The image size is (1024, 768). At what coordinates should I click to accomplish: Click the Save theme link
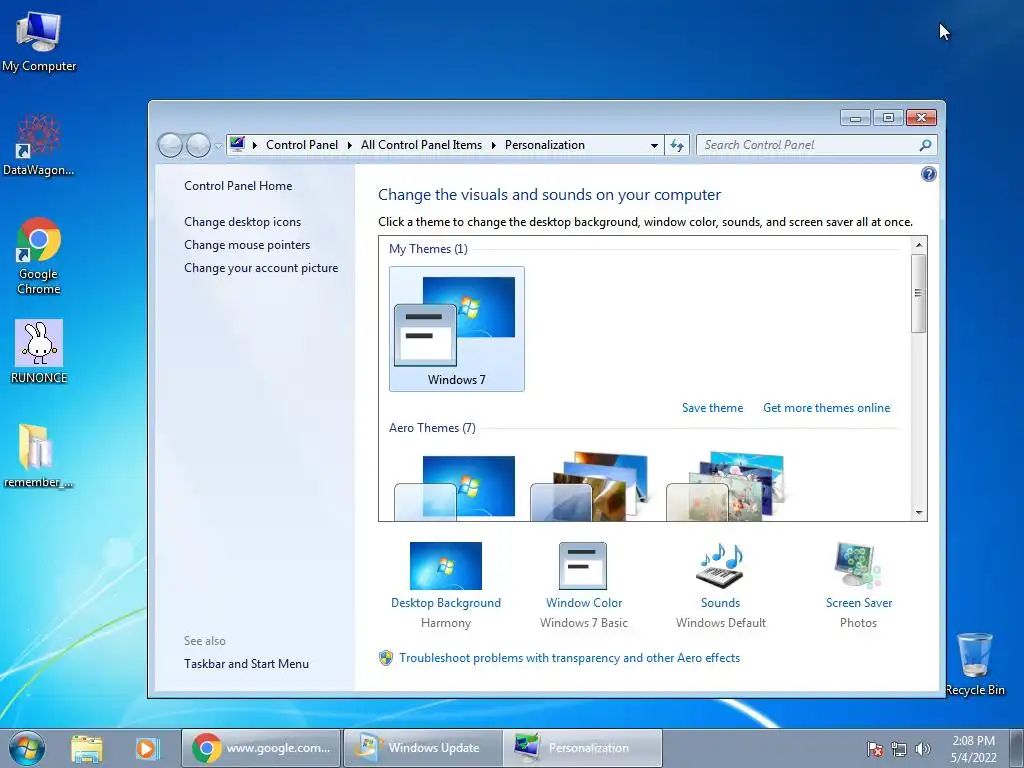712,408
